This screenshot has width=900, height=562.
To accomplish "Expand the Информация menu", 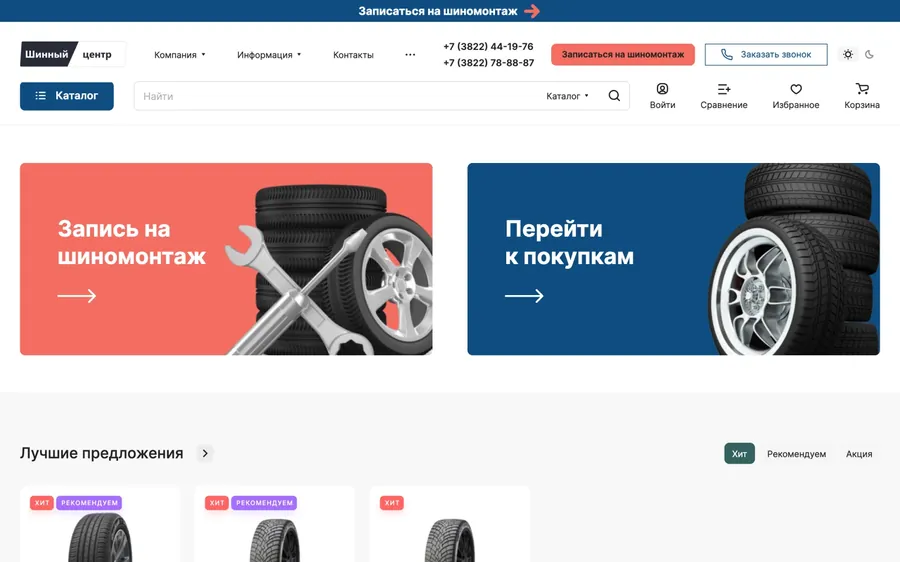I will (269, 55).
